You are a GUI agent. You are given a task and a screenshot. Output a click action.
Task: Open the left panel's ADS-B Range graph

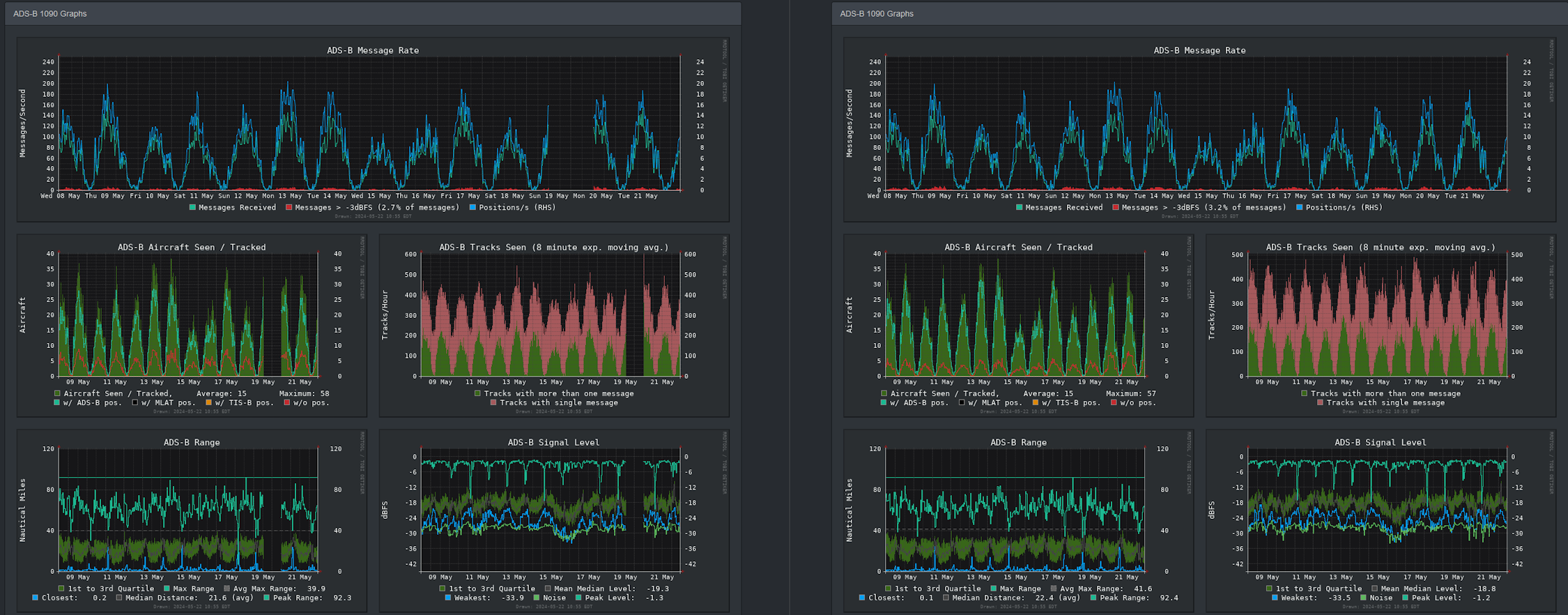click(192, 521)
